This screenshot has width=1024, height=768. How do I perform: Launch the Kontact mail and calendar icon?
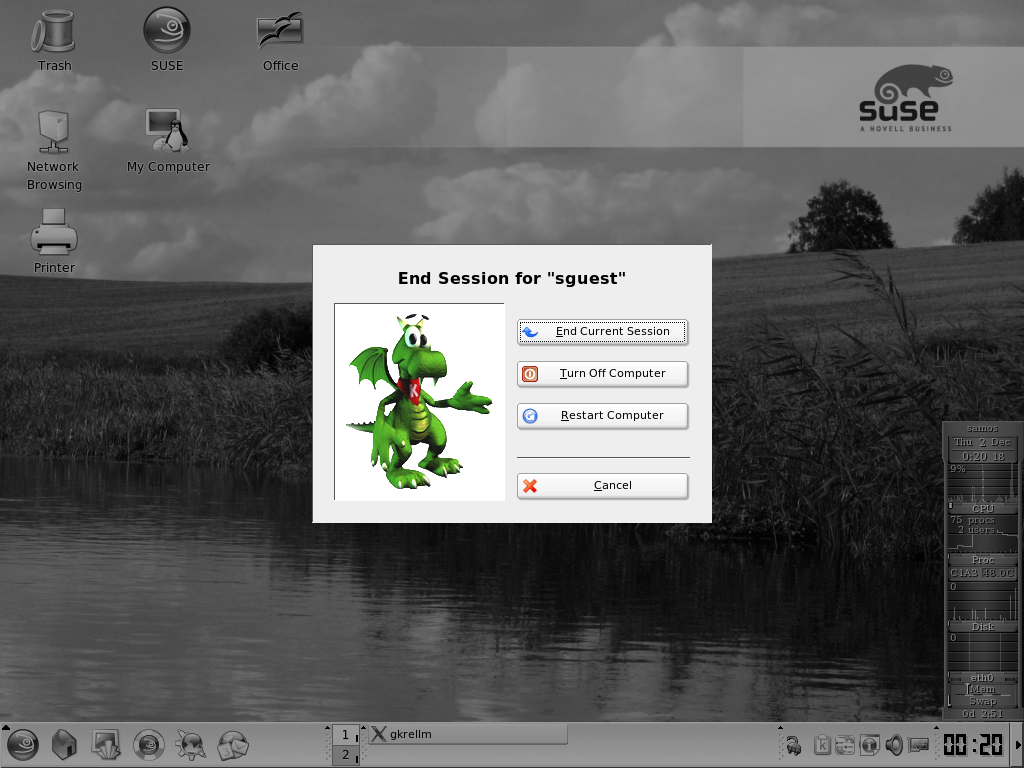[232, 745]
